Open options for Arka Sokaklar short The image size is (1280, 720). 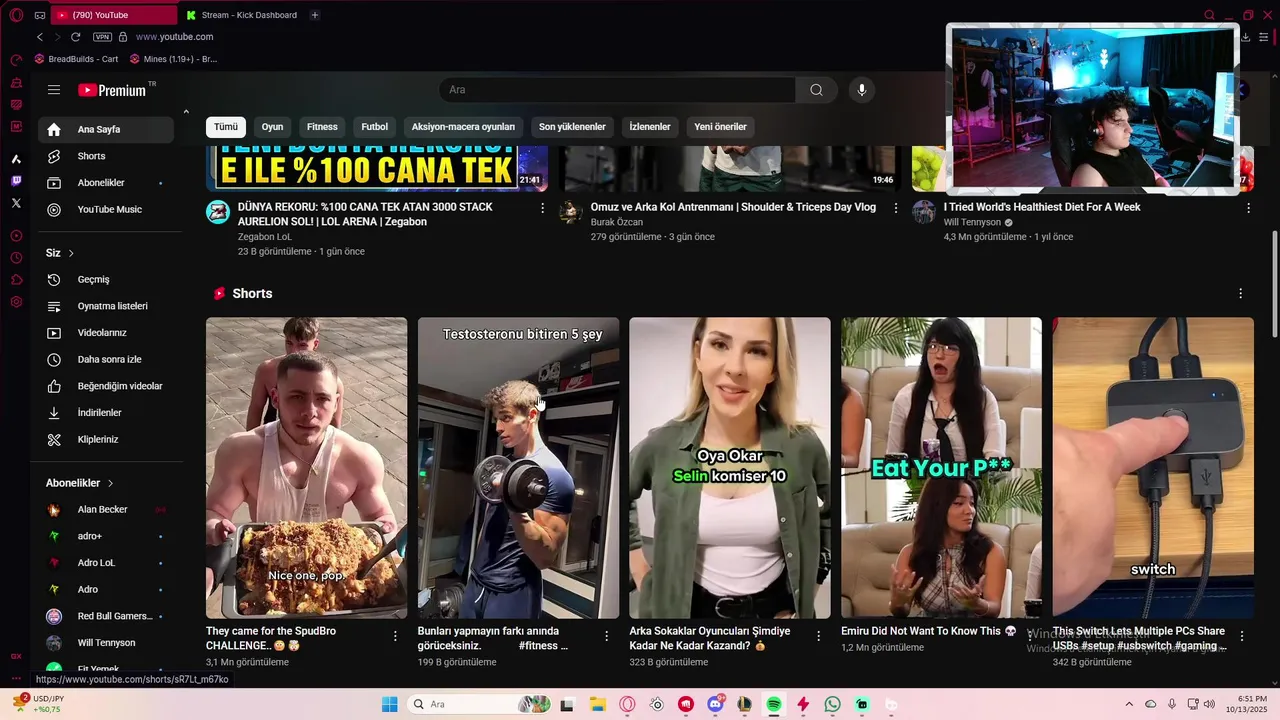click(818, 636)
